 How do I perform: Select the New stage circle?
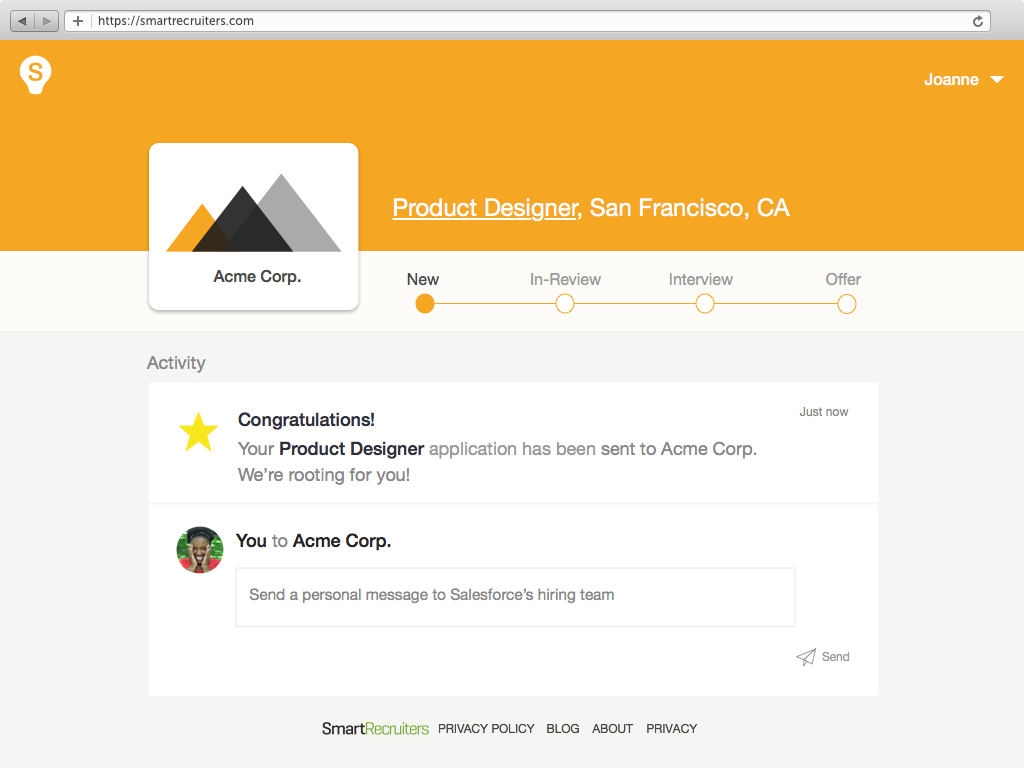pos(424,304)
